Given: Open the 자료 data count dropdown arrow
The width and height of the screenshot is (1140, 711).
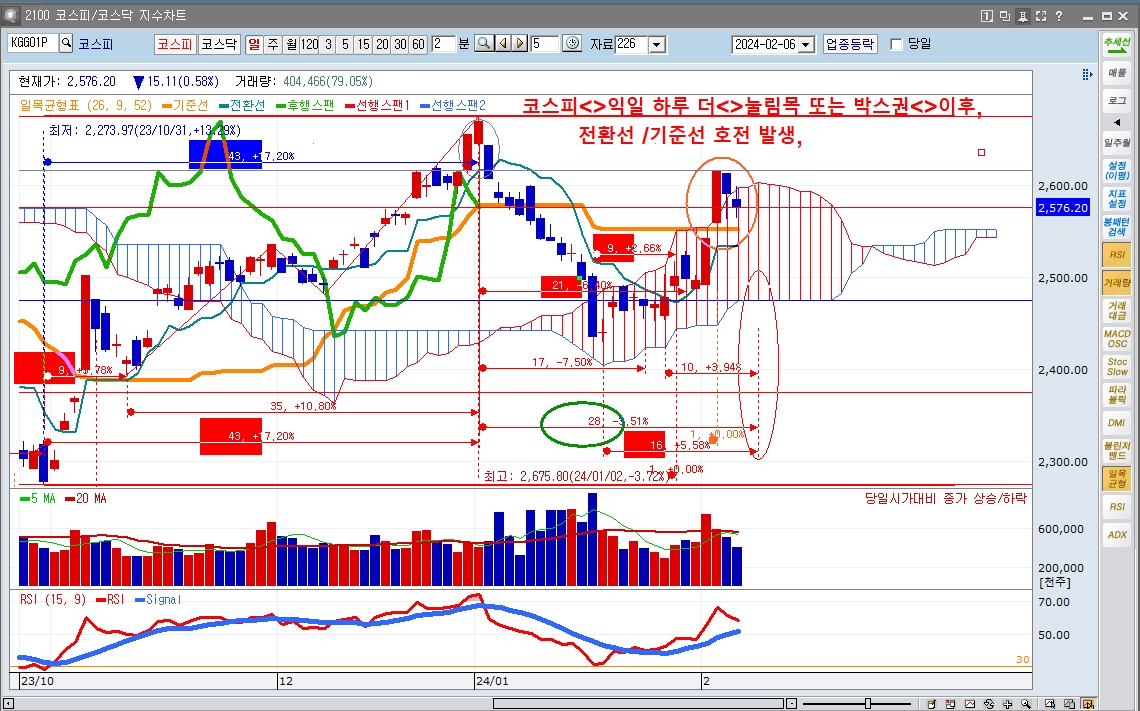Looking at the screenshot, I should coord(657,44).
